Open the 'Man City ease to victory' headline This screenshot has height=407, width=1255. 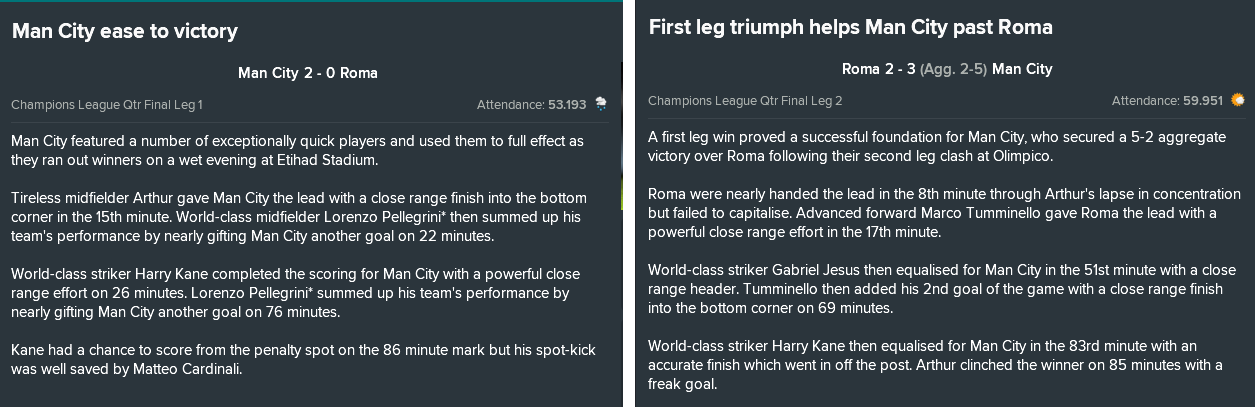point(125,31)
